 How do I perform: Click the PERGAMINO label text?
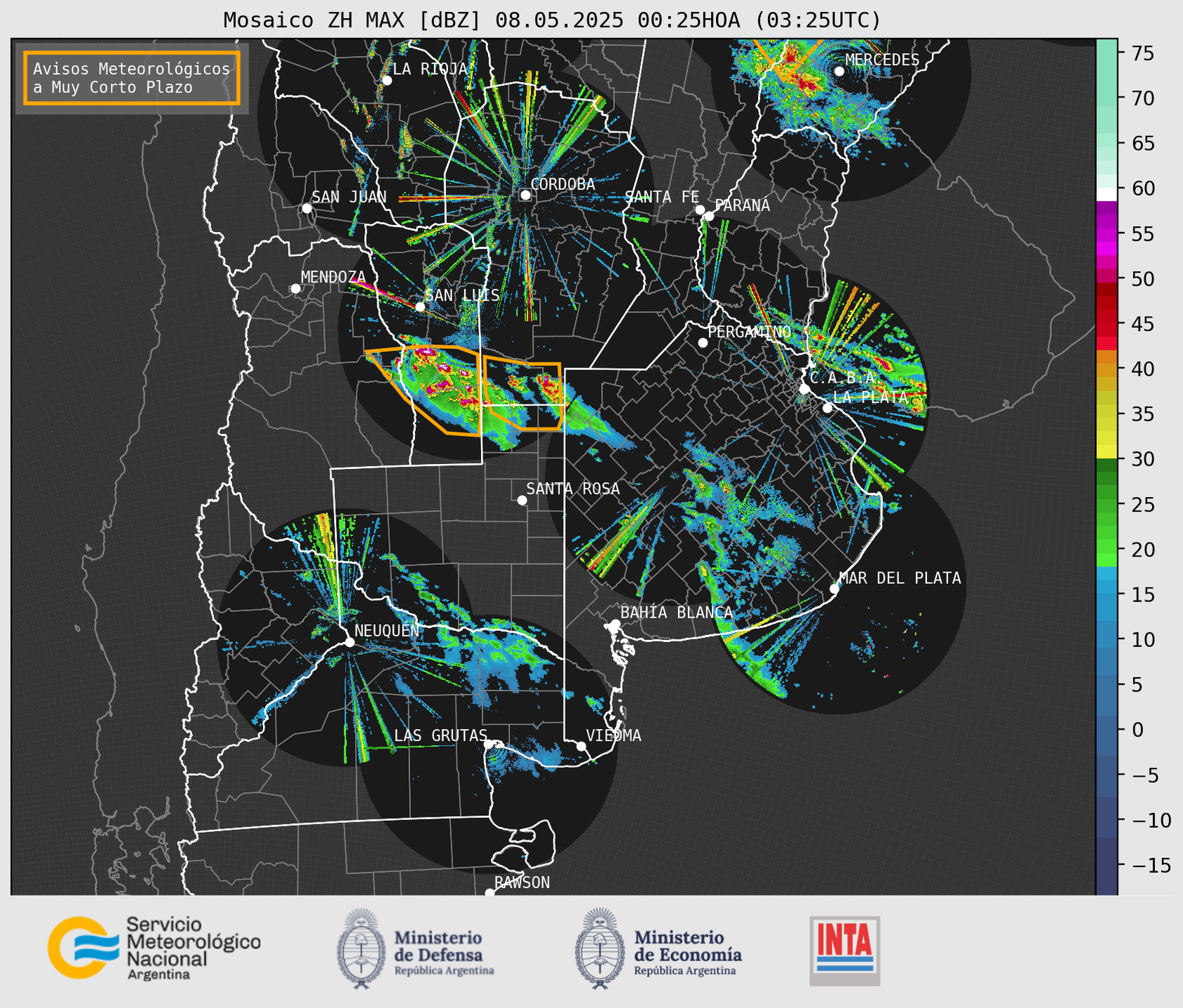point(750,332)
